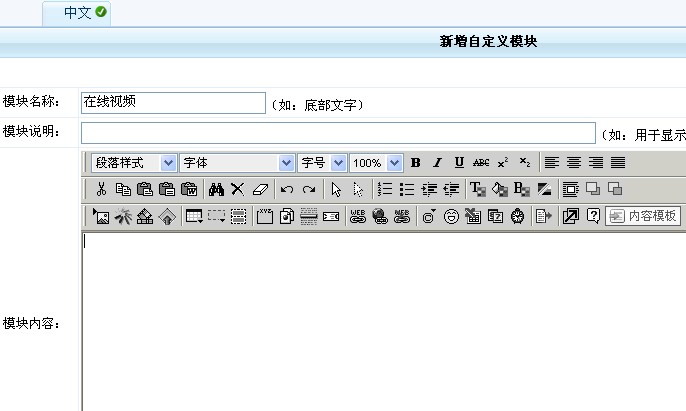
Task: Cut selected text with scissors icon
Action: tap(102, 189)
